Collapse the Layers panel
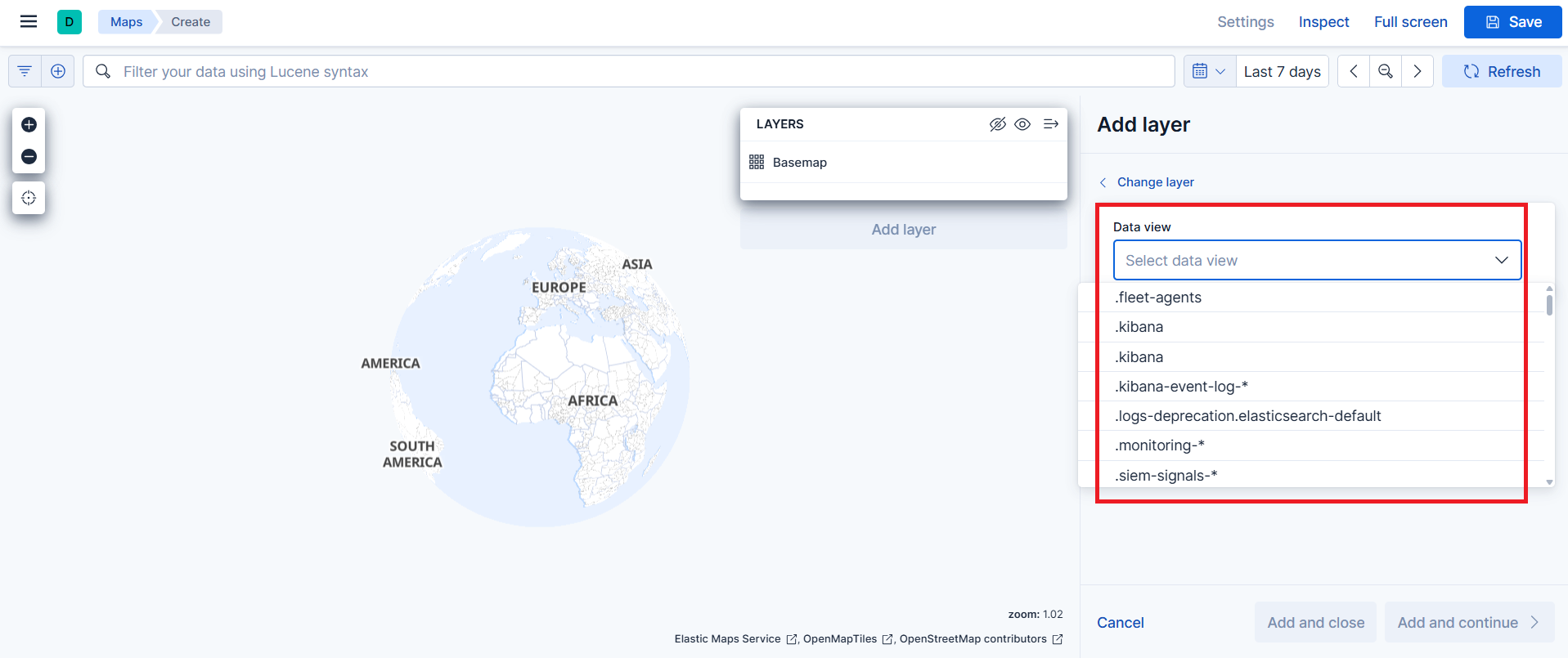This screenshot has height=658, width=1568. 1051,124
